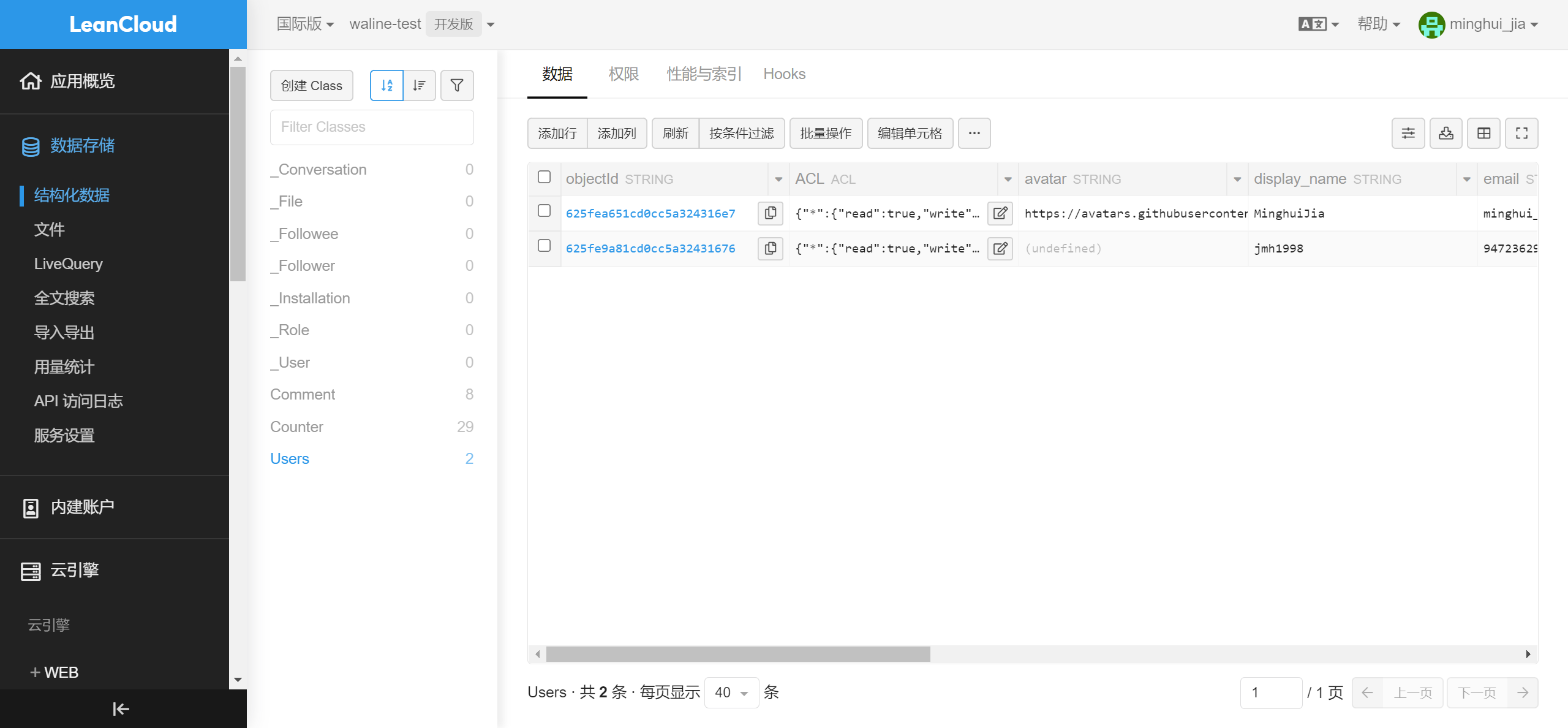Screen dimensions: 1568x728
Task: Check the checkbox for the jmh1998 row
Action: pyautogui.click(x=544, y=245)
